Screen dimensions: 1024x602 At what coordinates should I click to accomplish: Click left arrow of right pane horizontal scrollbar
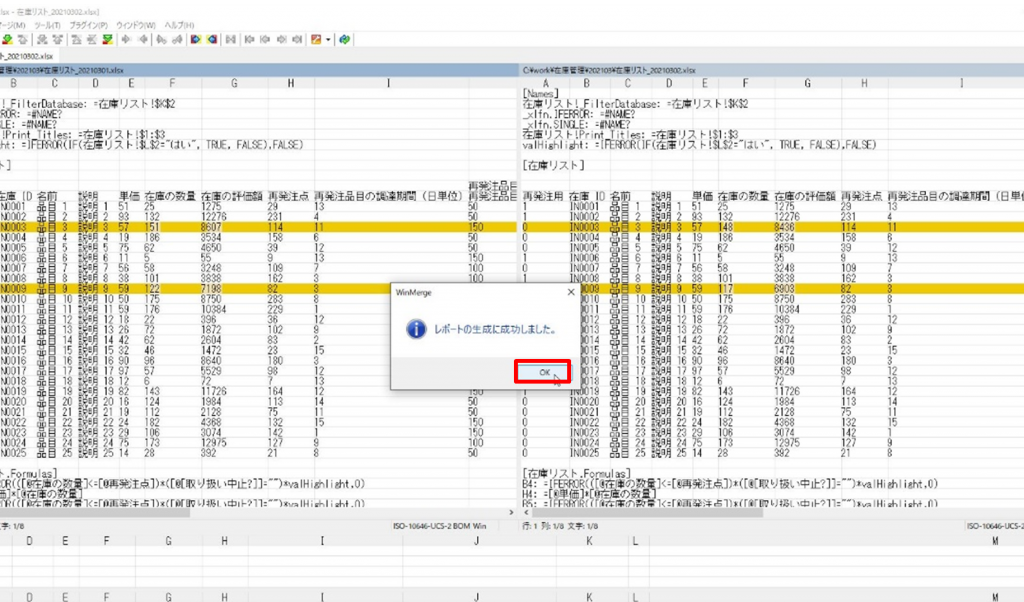(x=526, y=513)
